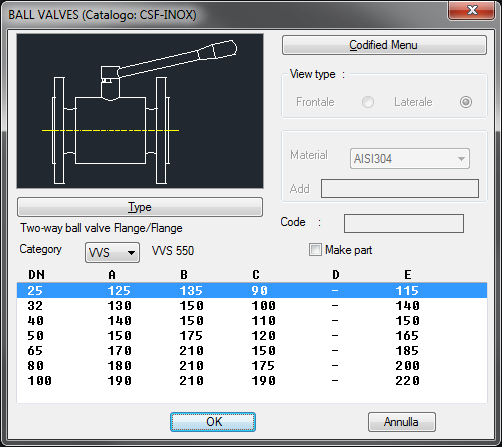Select the DN 32 row
502x447 pixels.
[x=252, y=305]
